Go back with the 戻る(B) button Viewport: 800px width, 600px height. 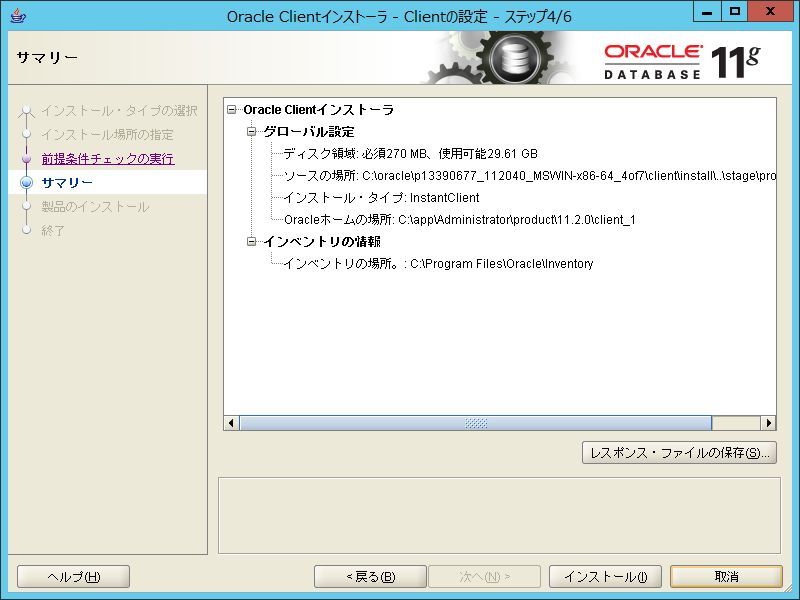[x=370, y=577]
